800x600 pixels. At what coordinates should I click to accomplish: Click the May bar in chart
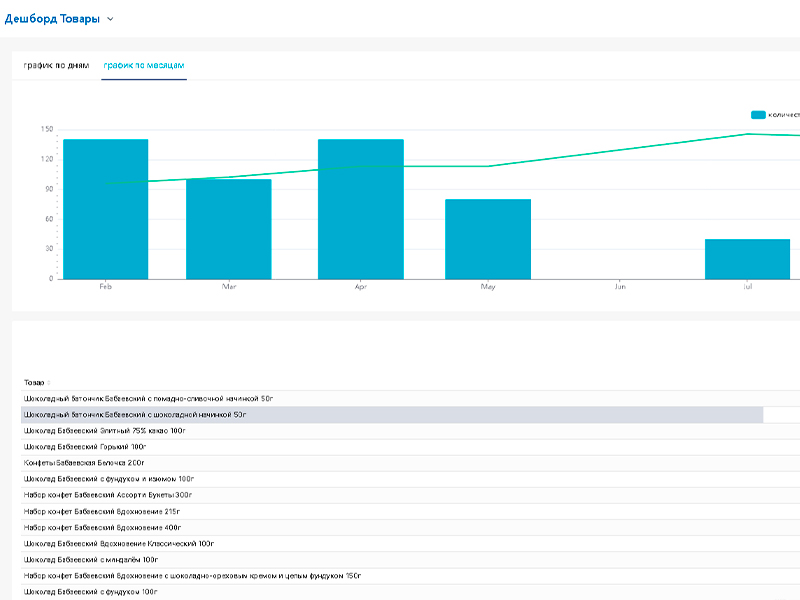tap(488, 239)
